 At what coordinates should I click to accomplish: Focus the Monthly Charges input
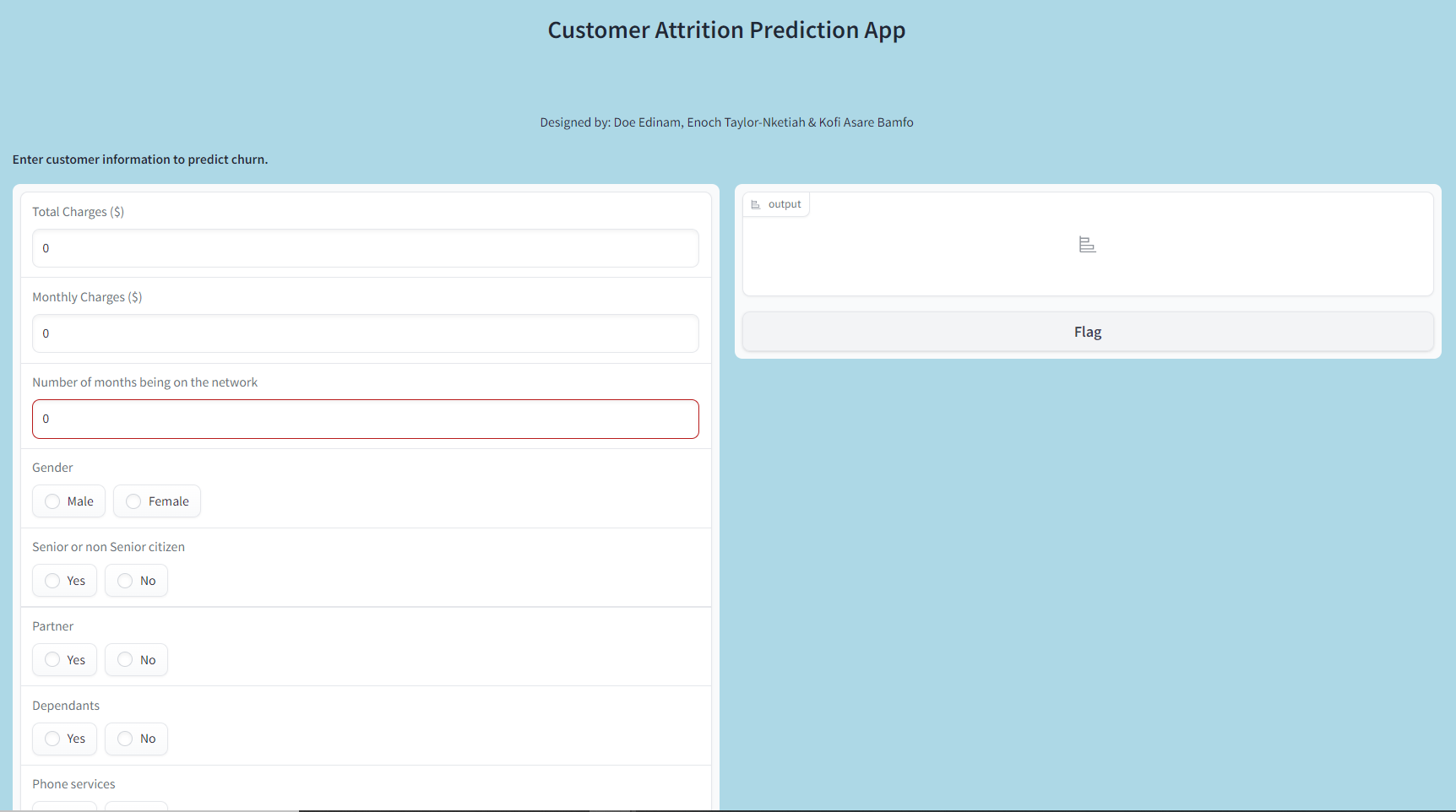pos(365,333)
